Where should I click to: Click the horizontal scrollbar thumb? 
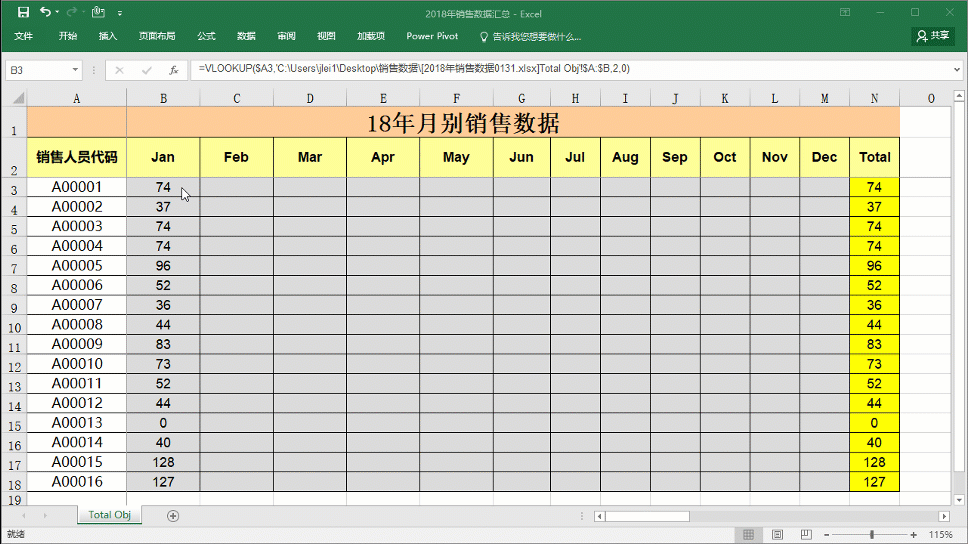[647, 516]
